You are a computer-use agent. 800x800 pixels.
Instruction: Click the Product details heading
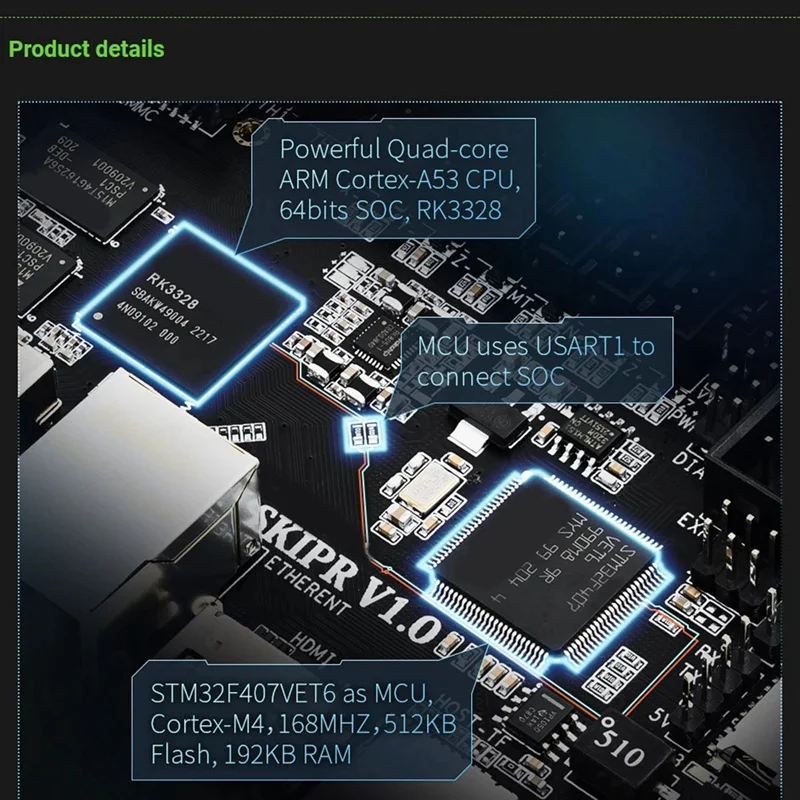[x=86, y=49]
